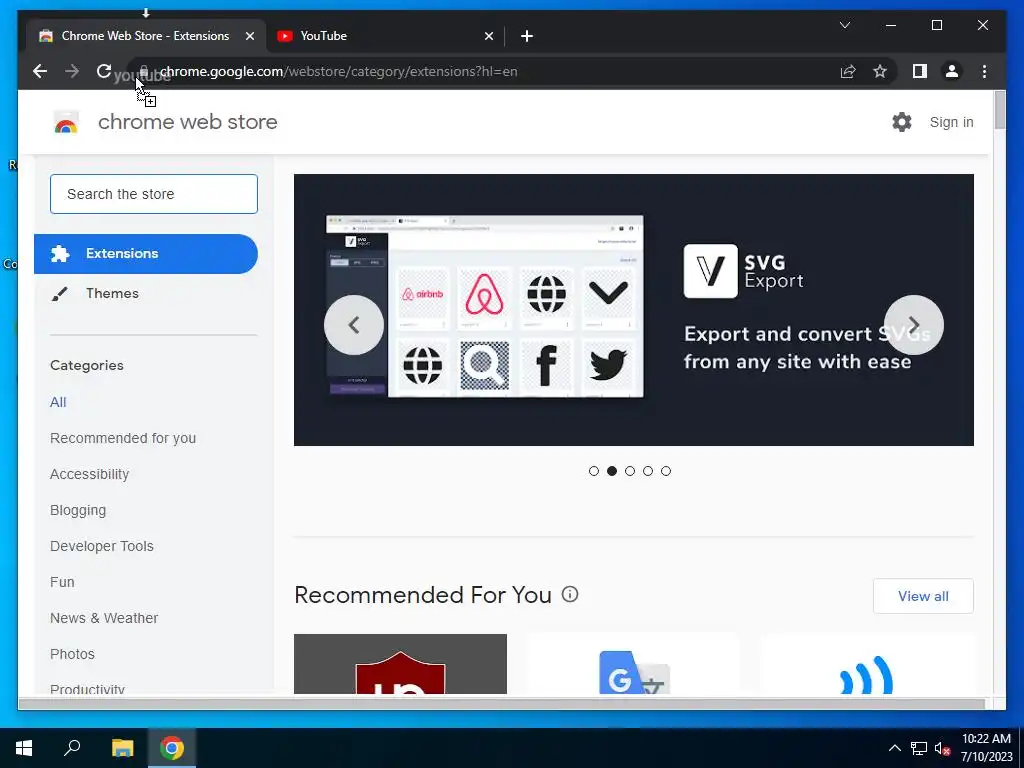Choose the Recommended for you category
The image size is (1024, 768).
123,438
